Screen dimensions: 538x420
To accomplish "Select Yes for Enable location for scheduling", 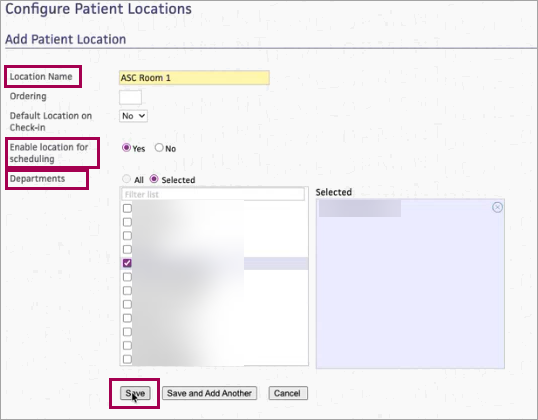I will [126, 148].
